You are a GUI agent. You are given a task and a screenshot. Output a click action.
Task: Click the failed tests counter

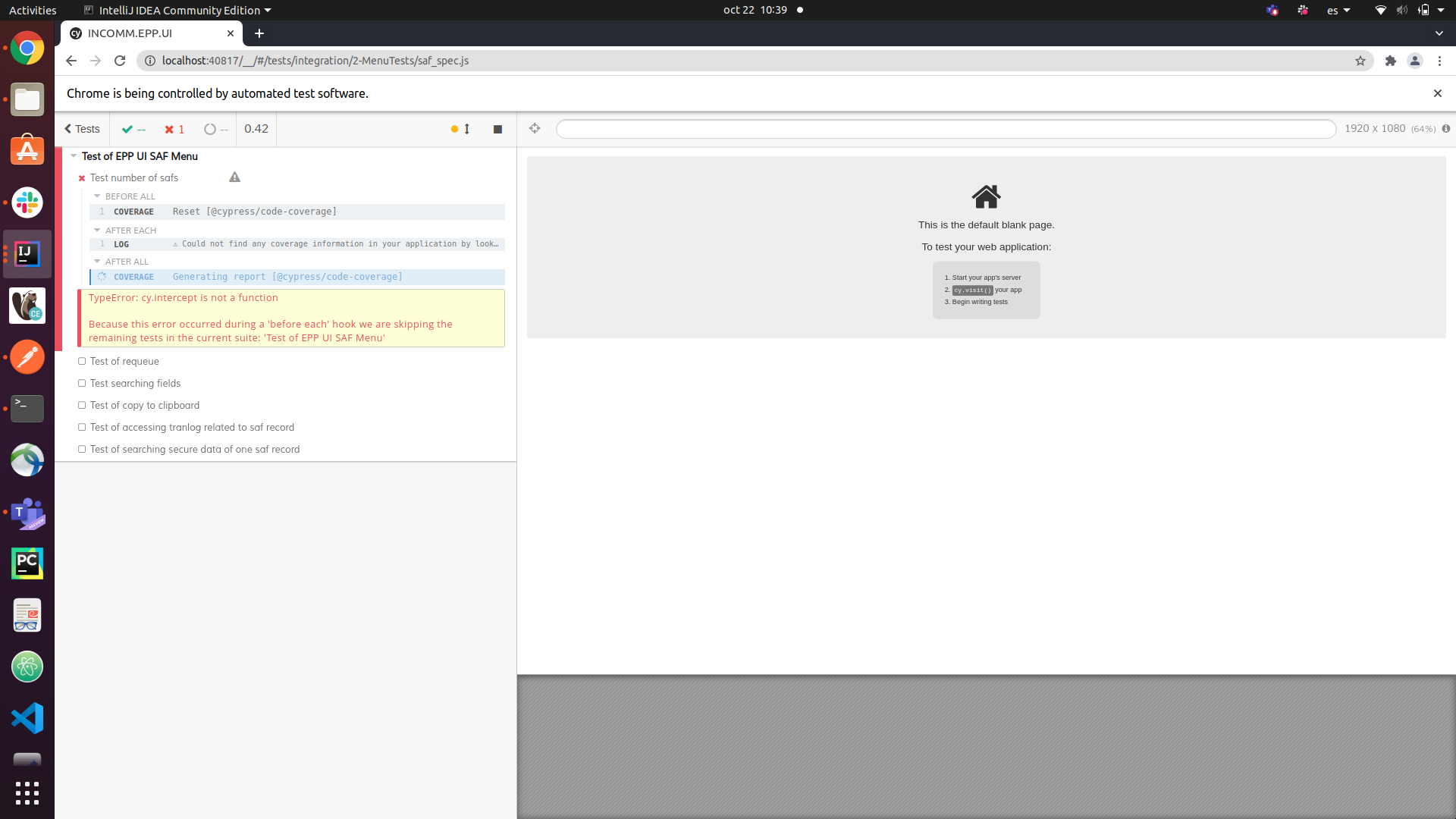pyautogui.click(x=174, y=129)
